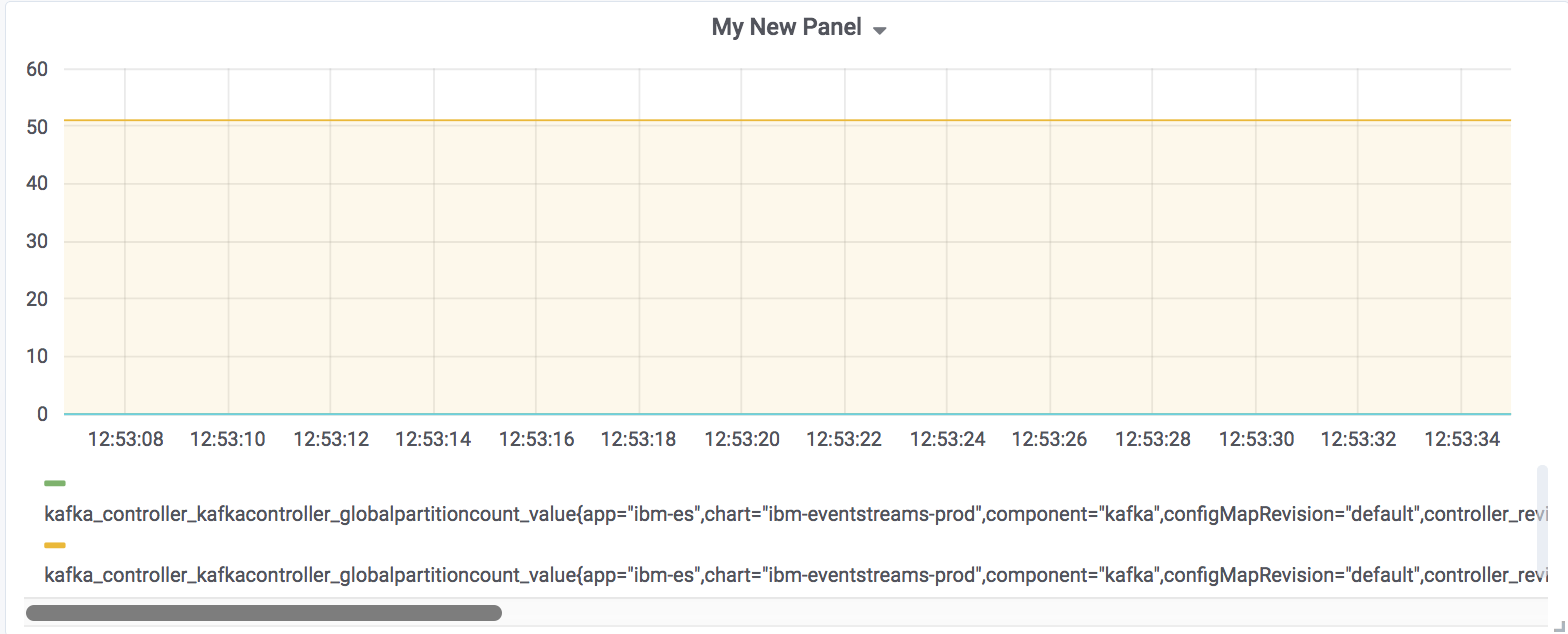Image resolution: width=1568 pixels, height=634 pixels.
Task: Click the 12:53:34 time axis label
Action: click(1461, 439)
